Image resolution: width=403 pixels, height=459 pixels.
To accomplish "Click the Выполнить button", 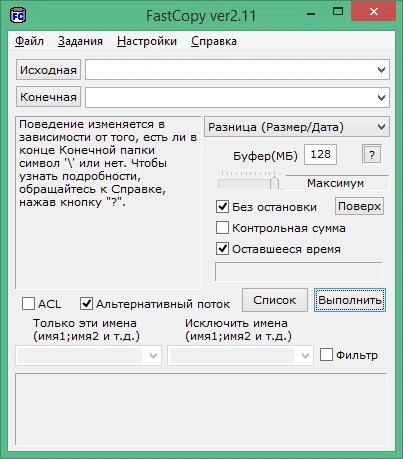I will (x=350, y=300).
